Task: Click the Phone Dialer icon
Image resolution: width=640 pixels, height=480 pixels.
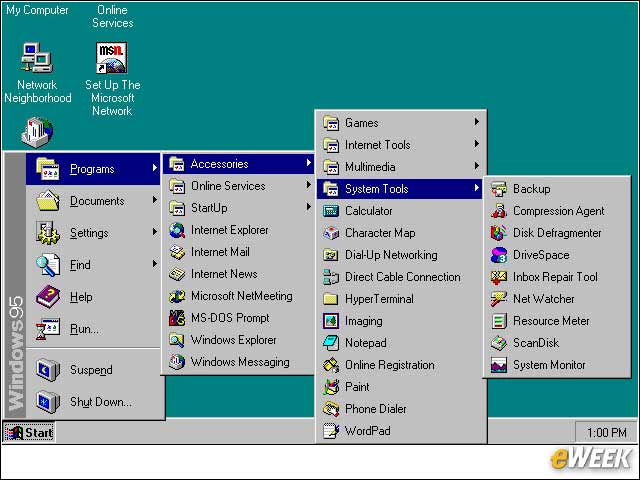Action: point(331,409)
